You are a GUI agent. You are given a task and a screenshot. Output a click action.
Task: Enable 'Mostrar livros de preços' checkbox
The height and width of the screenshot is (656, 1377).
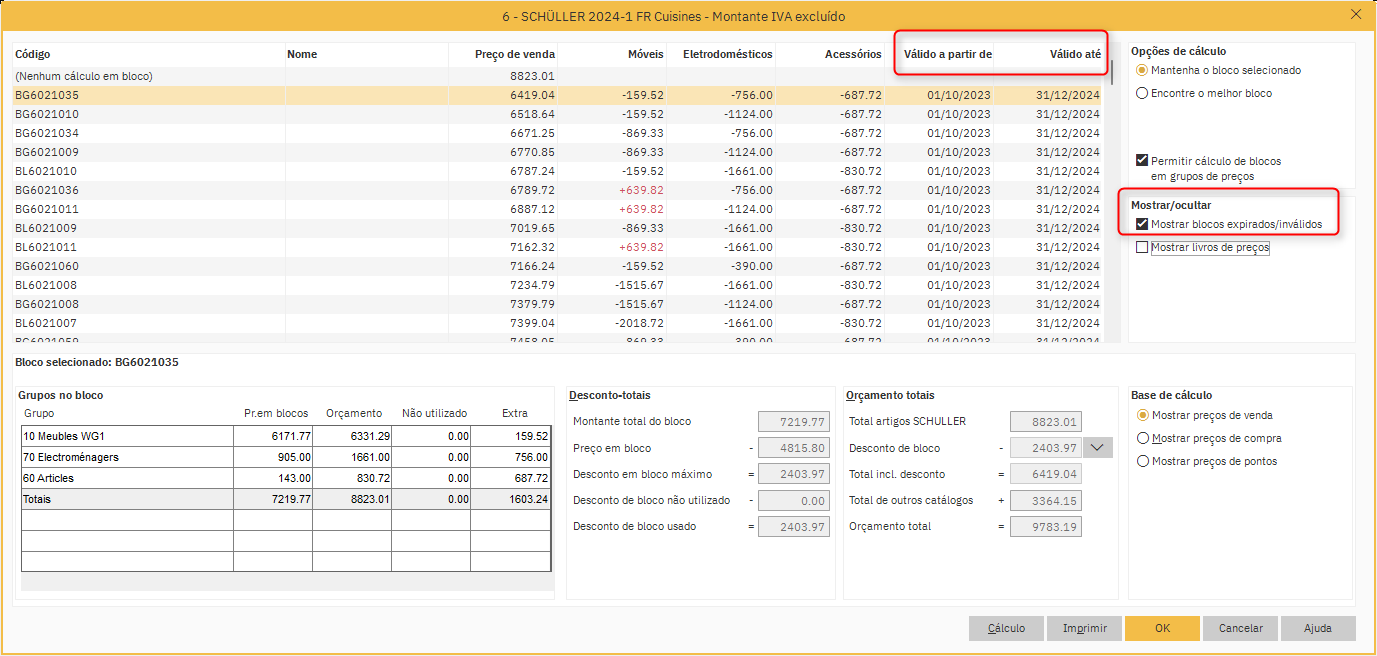(1142, 248)
